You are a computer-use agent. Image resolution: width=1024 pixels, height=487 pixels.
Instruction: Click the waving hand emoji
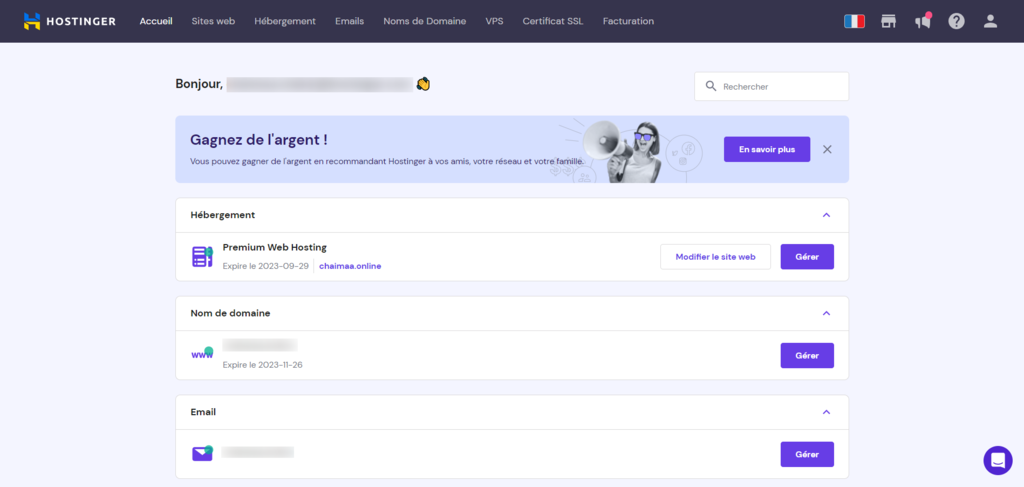tap(423, 84)
